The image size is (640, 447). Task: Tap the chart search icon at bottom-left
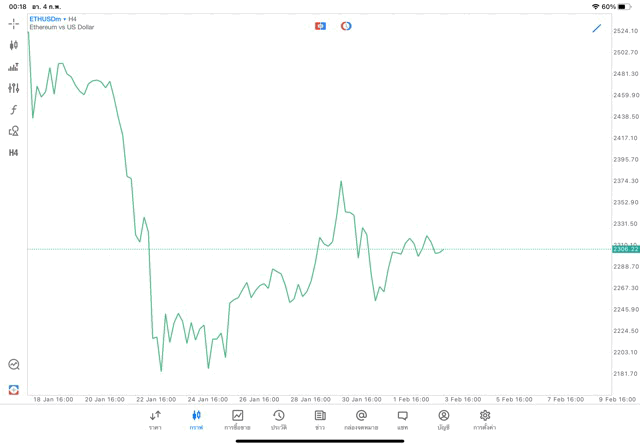pos(13,365)
